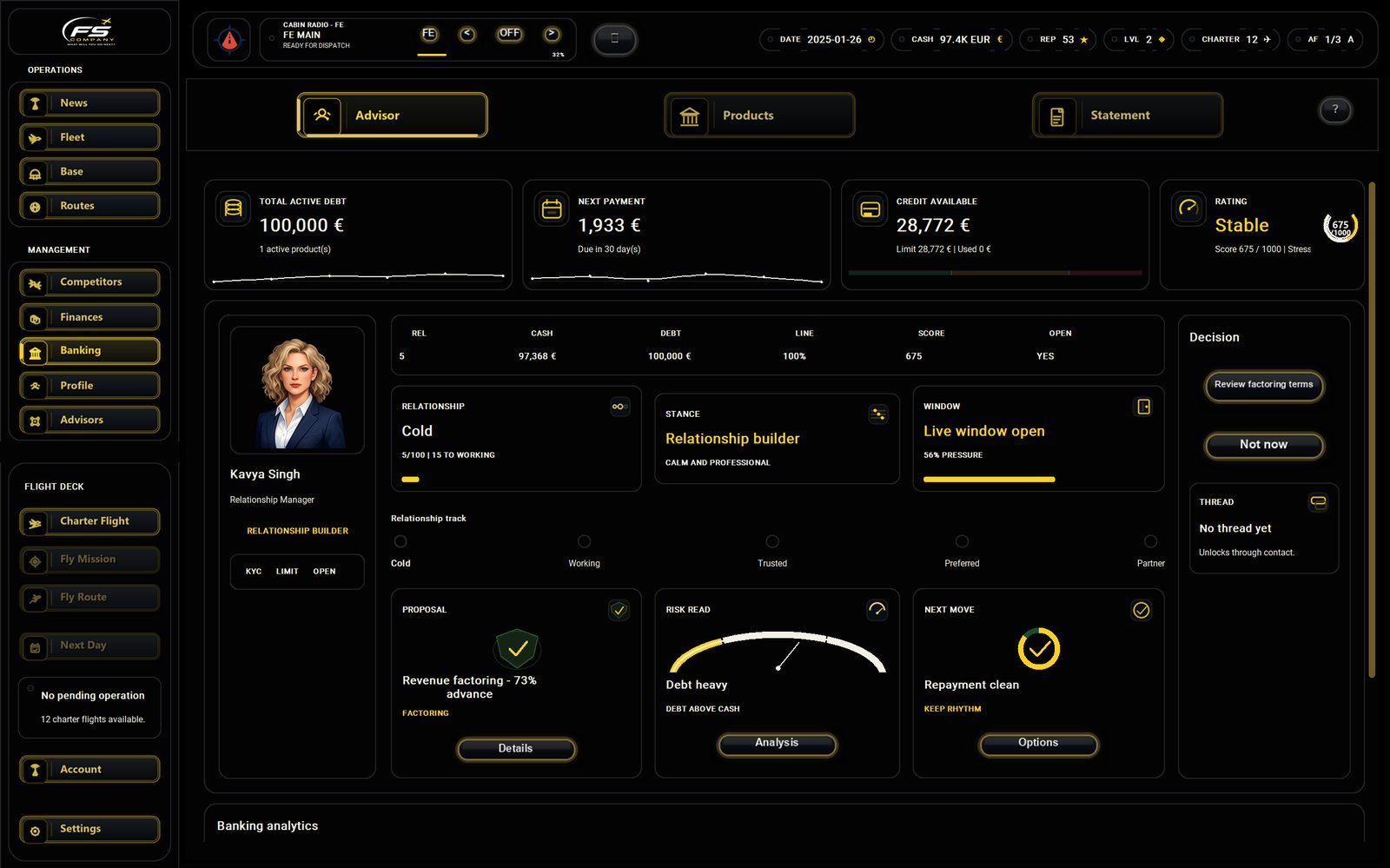1390x868 pixels.
Task: Click the Window card door icon
Action: point(1143,407)
